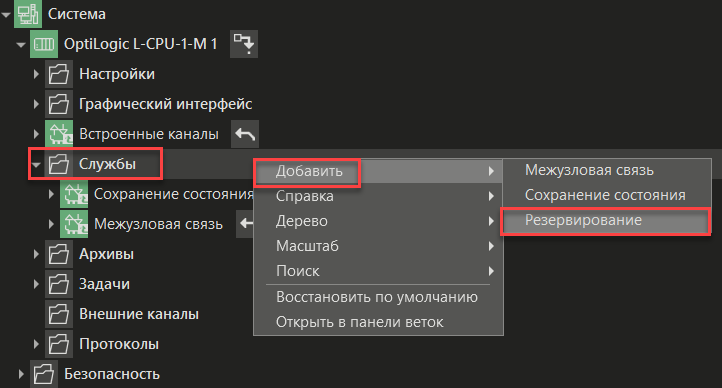Select the Графический интерфейс tree label
This screenshot has width=722, height=388.
[x=166, y=104]
